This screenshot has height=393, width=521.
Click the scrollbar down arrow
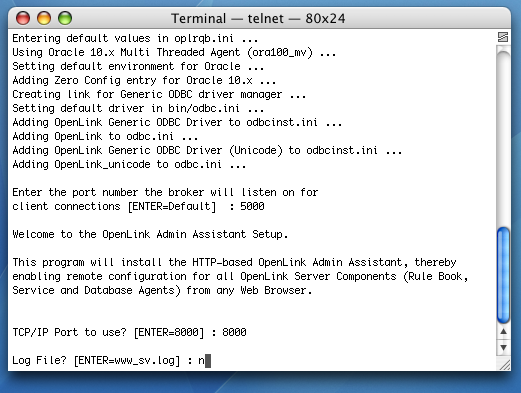point(503,347)
